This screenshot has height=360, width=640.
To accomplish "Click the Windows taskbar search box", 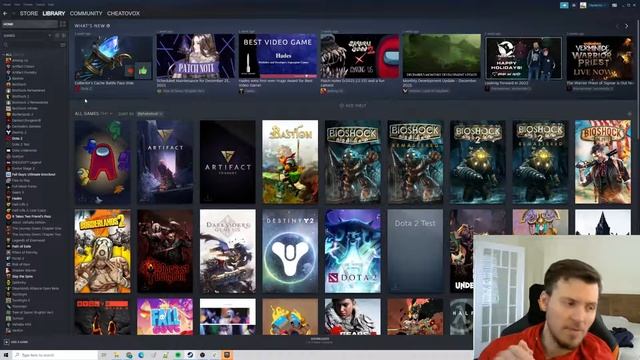I will [56, 355].
